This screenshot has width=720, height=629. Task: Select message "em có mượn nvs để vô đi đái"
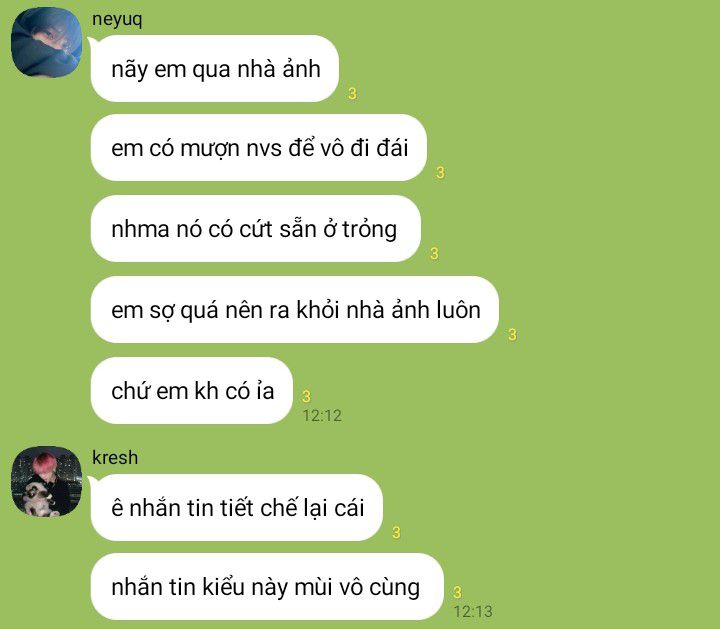(x=259, y=148)
